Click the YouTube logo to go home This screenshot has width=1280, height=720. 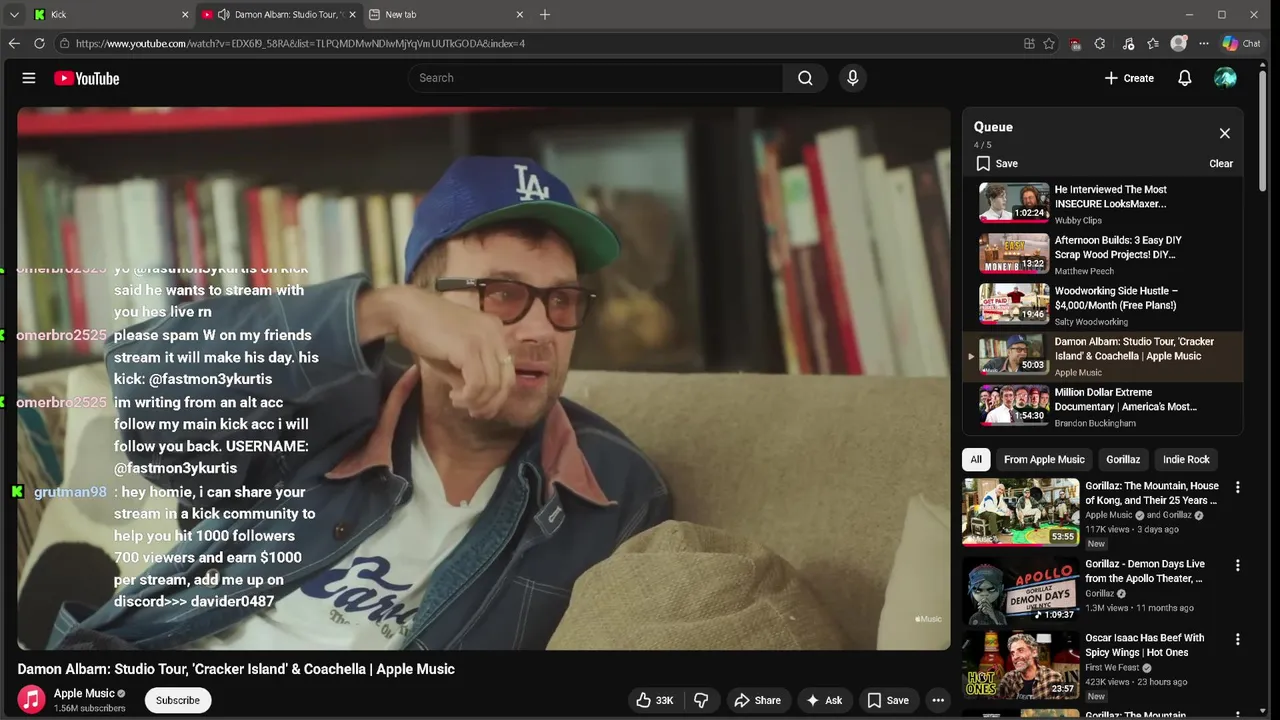86,78
